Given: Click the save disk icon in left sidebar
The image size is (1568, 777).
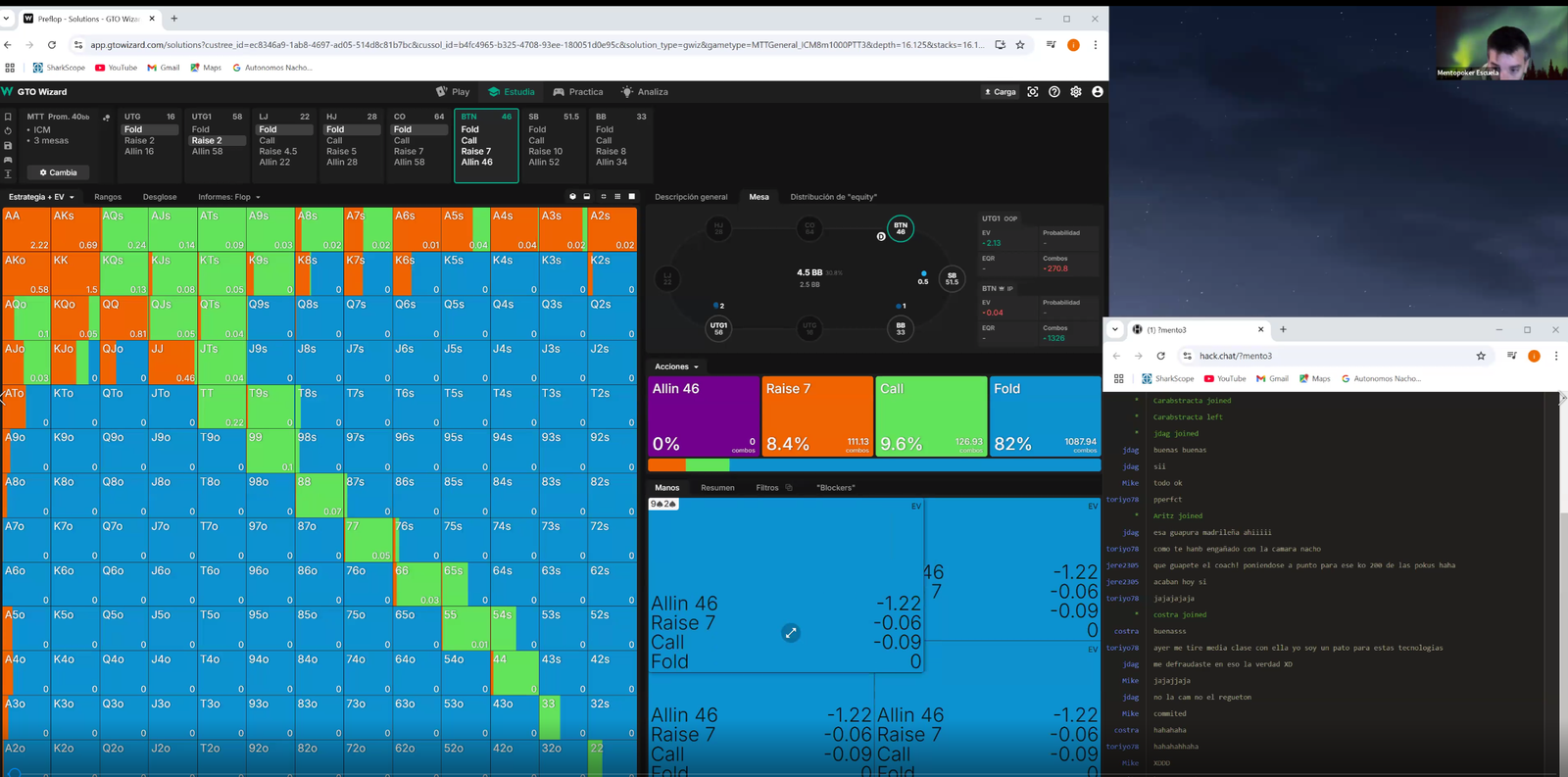Looking at the screenshot, I should click(x=8, y=145).
